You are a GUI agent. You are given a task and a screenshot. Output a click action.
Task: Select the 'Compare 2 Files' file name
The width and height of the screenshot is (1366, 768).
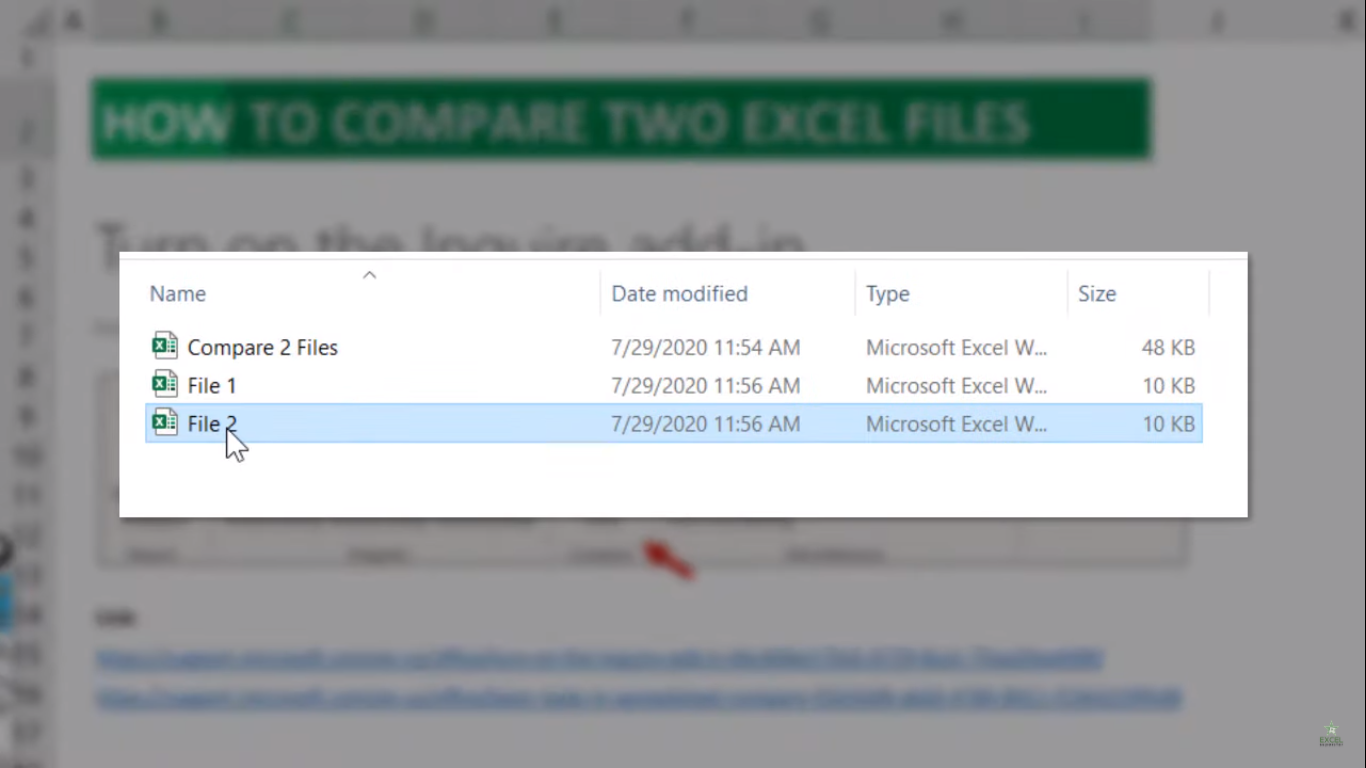263,347
